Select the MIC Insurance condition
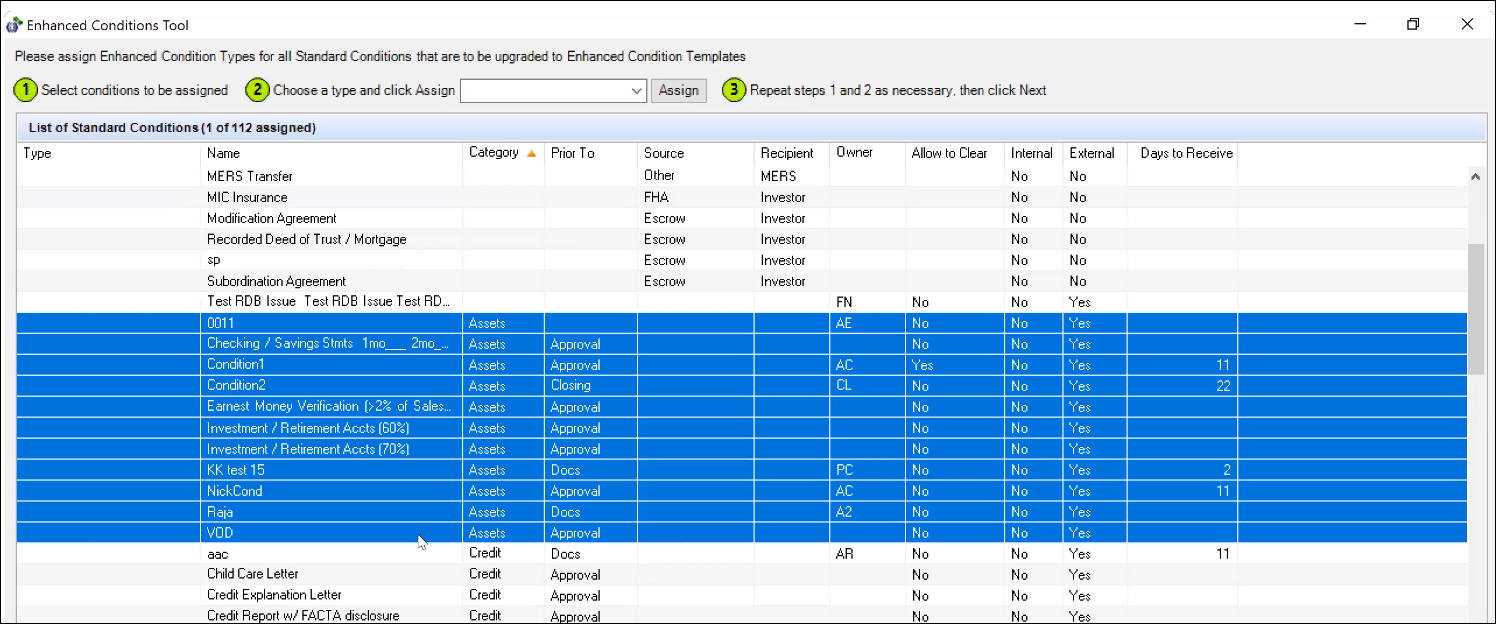 [743, 197]
